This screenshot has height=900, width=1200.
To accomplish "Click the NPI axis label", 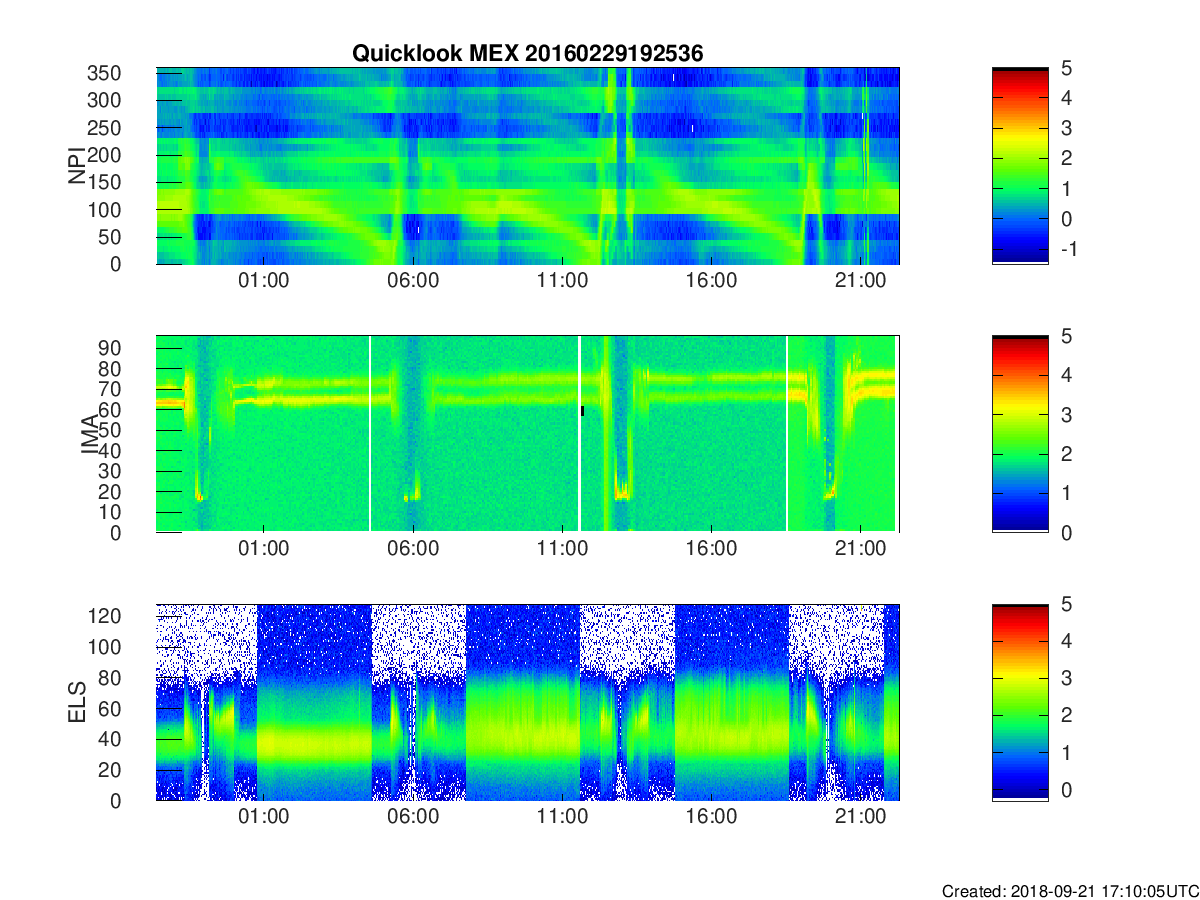I will pyautogui.click(x=77, y=165).
